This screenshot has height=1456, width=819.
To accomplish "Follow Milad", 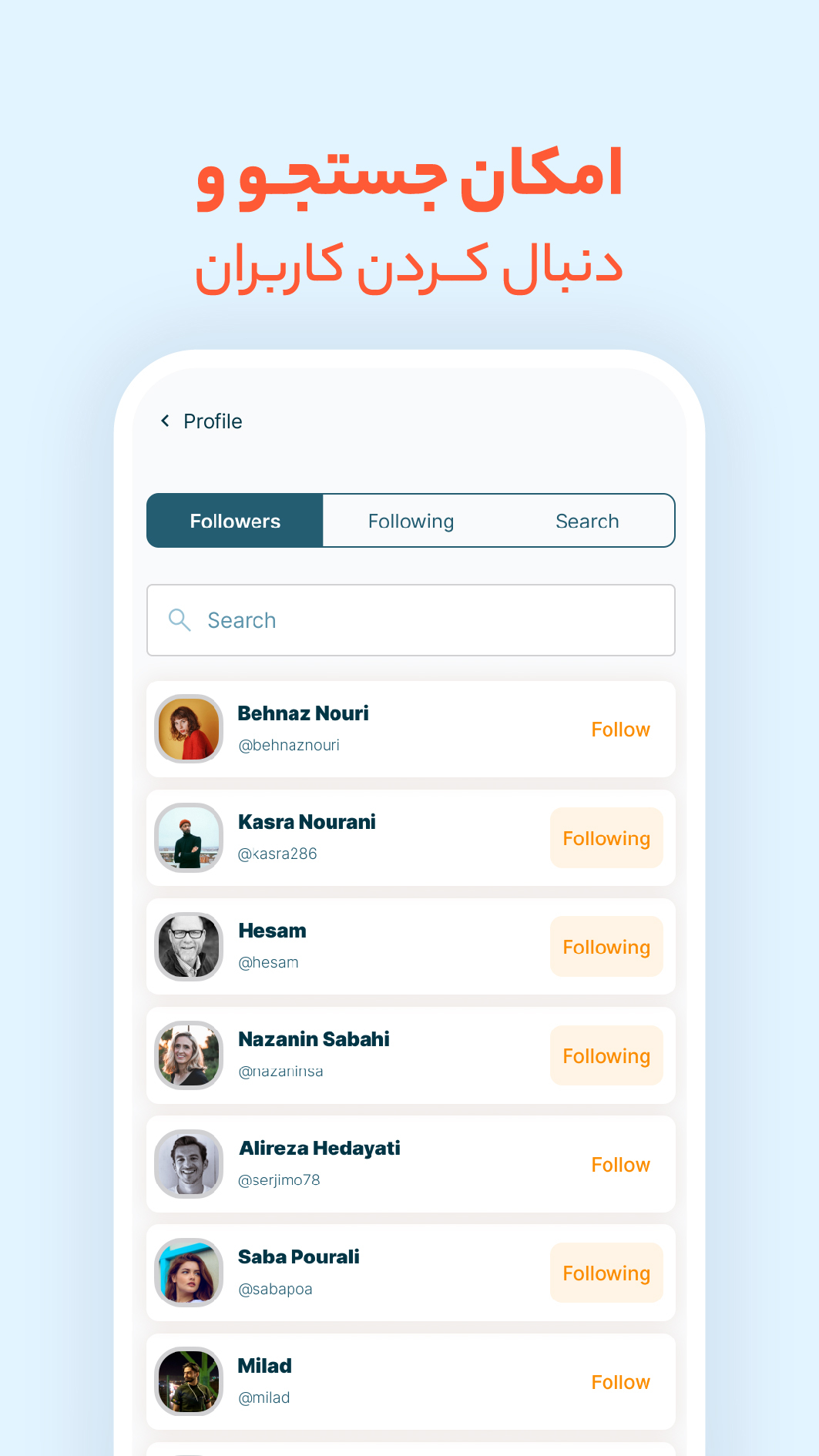I will pos(620,1382).
